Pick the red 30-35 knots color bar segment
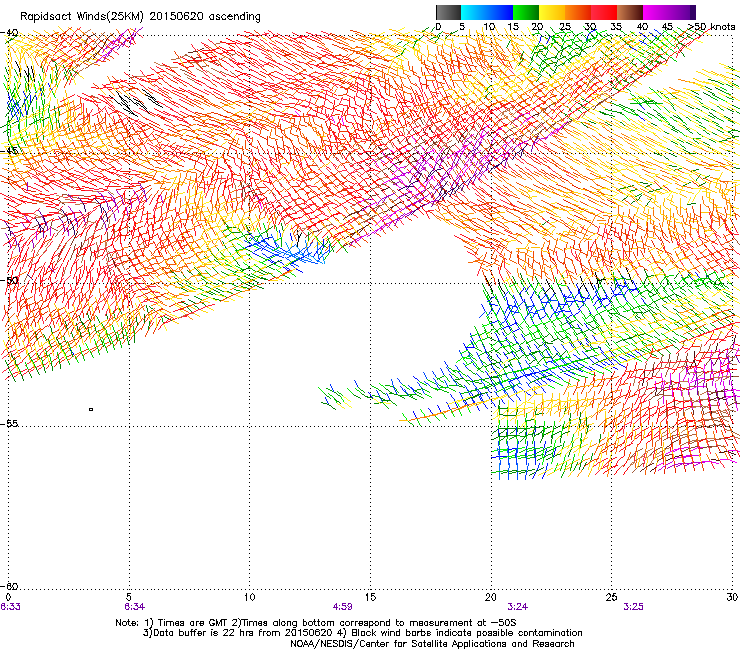This screenshot has height=650, width=740. pos(604,12)
